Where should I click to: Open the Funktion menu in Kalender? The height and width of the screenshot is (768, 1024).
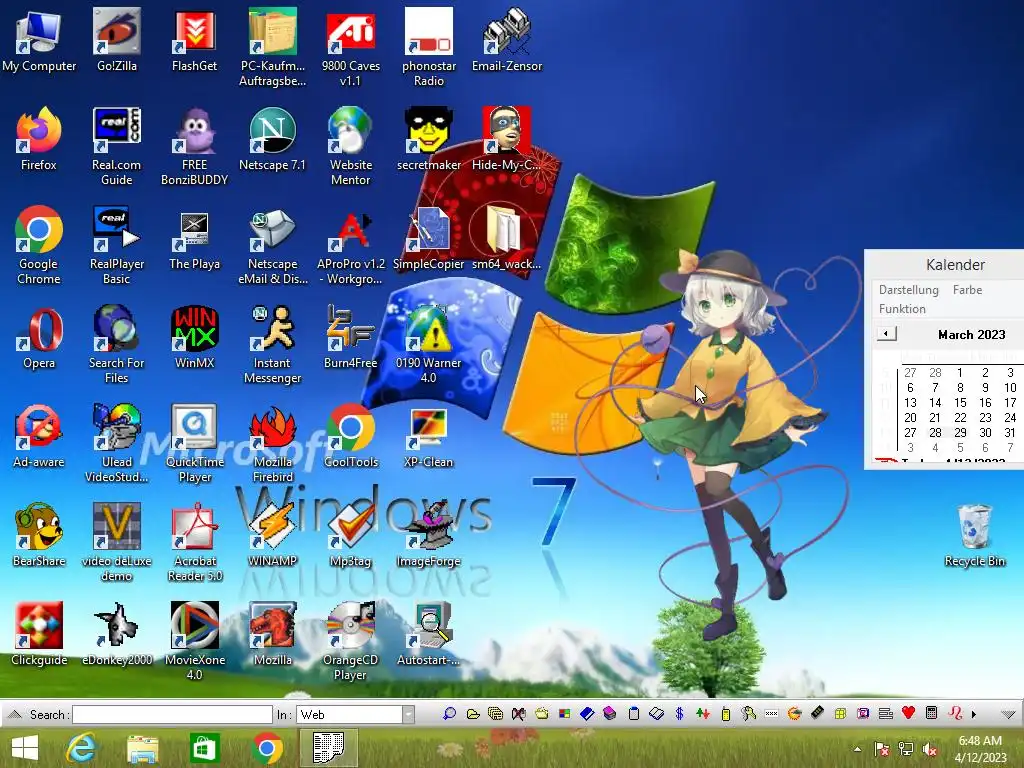coord(902,308)
